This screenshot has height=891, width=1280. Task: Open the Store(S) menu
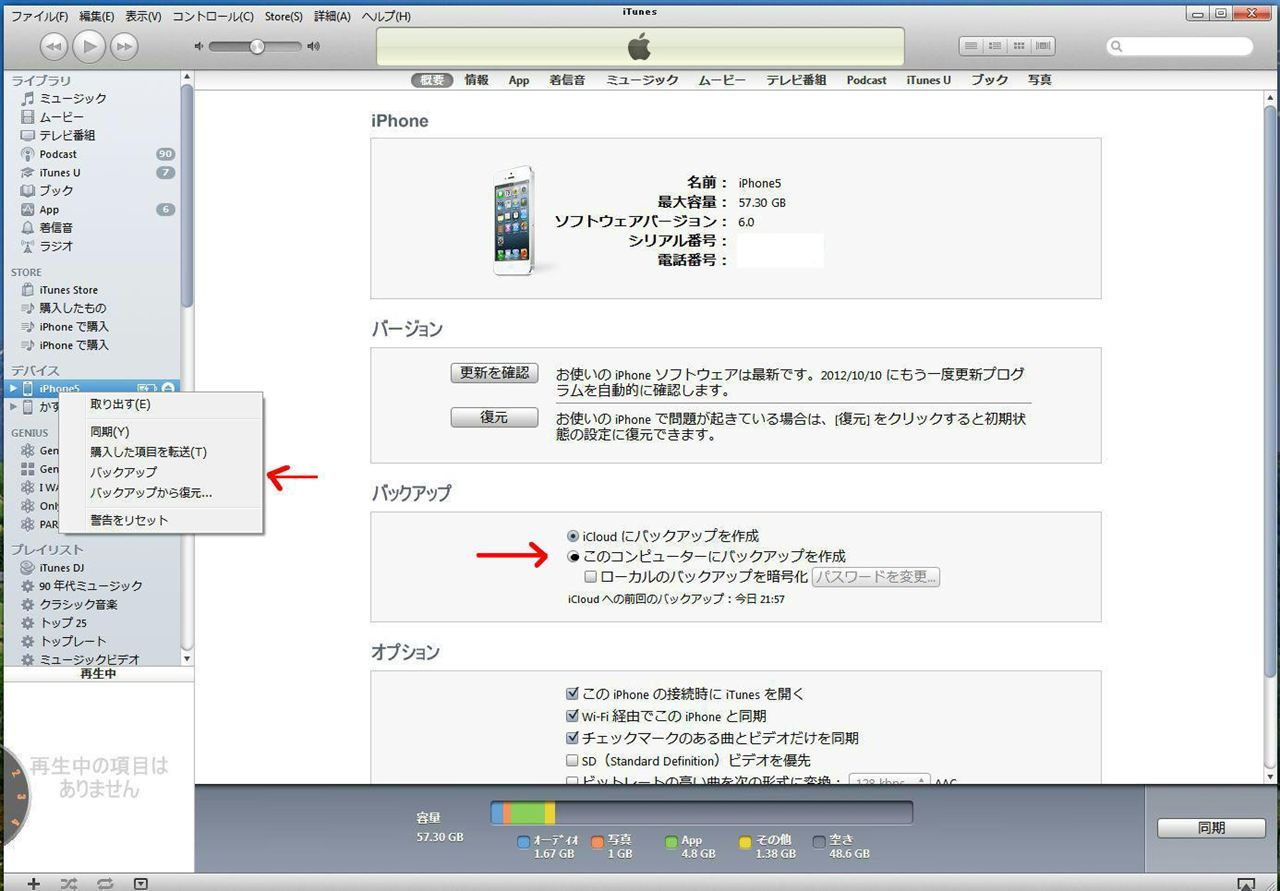pos(284,17)
